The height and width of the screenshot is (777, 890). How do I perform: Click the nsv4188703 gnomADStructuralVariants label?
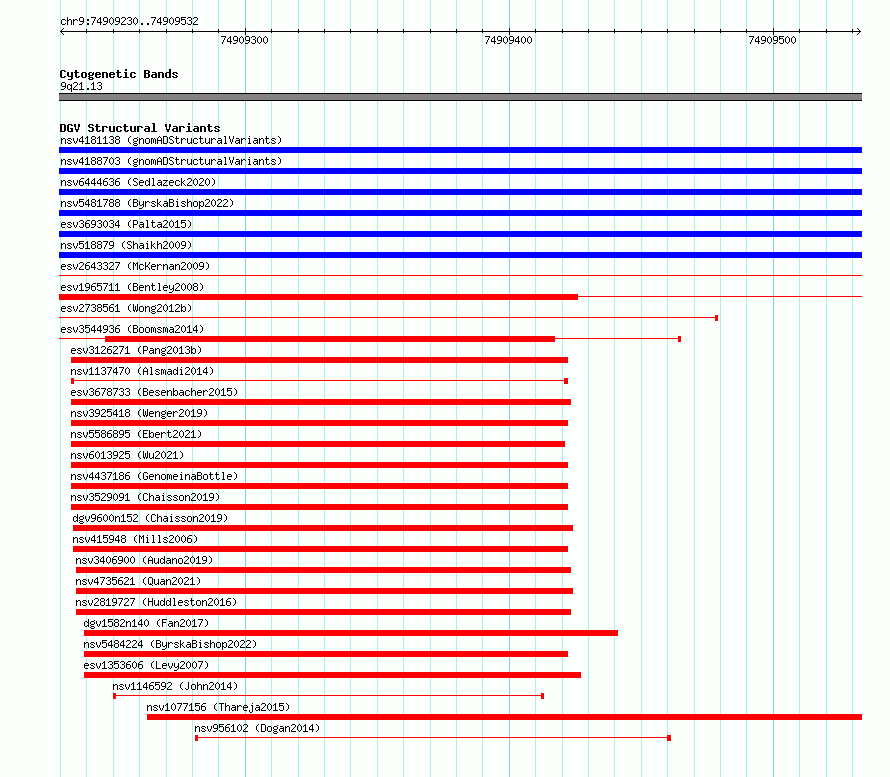tap(171, 161)
